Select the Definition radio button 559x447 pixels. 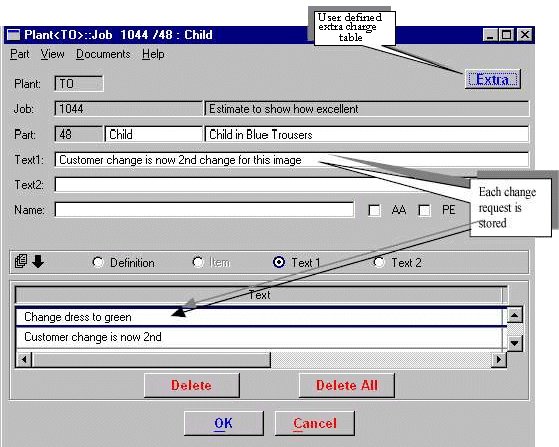coord(98,263)
